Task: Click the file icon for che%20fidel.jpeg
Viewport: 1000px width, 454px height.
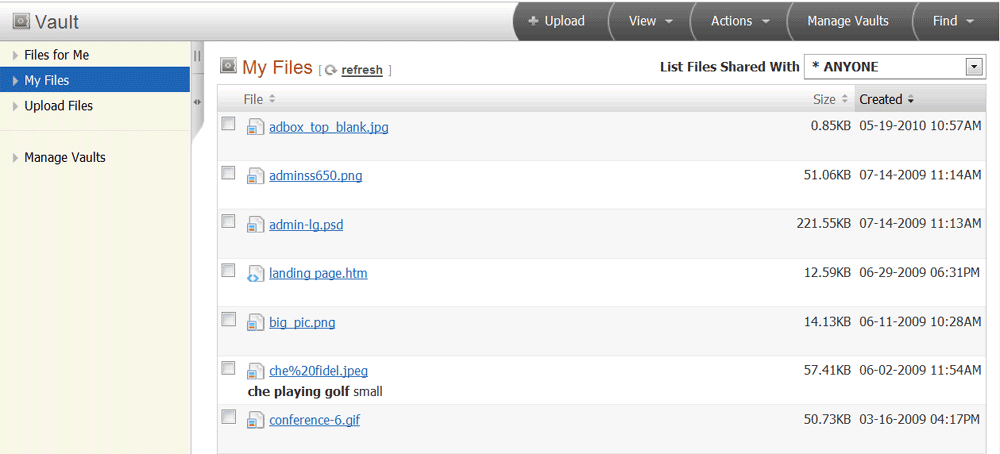Action: [255, 371]
